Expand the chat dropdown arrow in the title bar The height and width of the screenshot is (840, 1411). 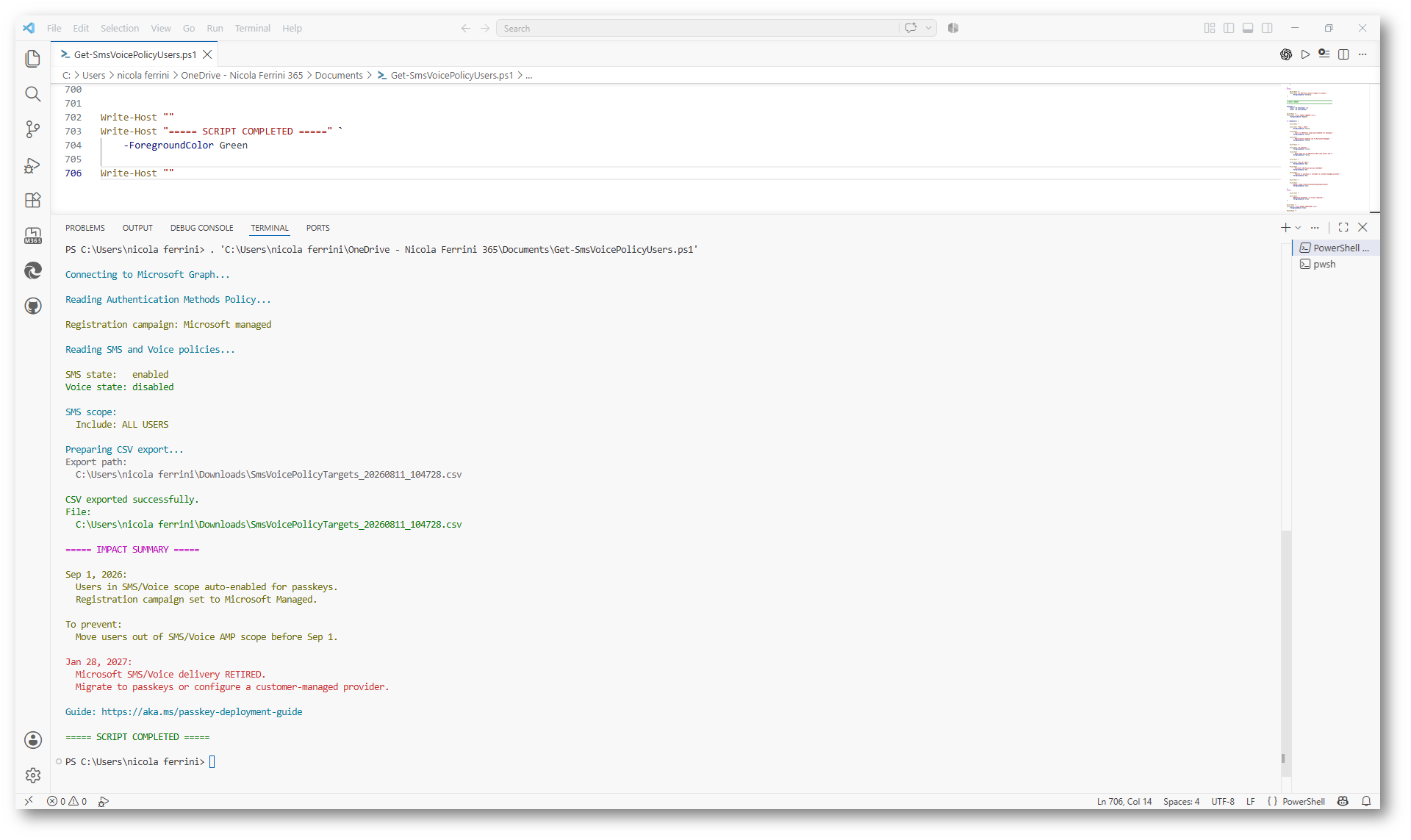(929, 28)
